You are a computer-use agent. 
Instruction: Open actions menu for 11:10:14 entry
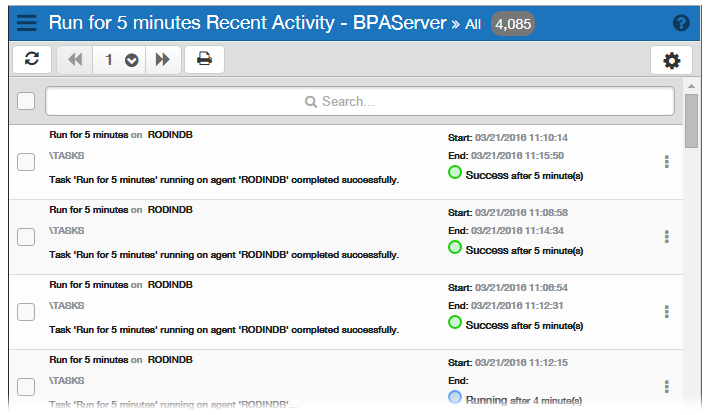point(666,162)
